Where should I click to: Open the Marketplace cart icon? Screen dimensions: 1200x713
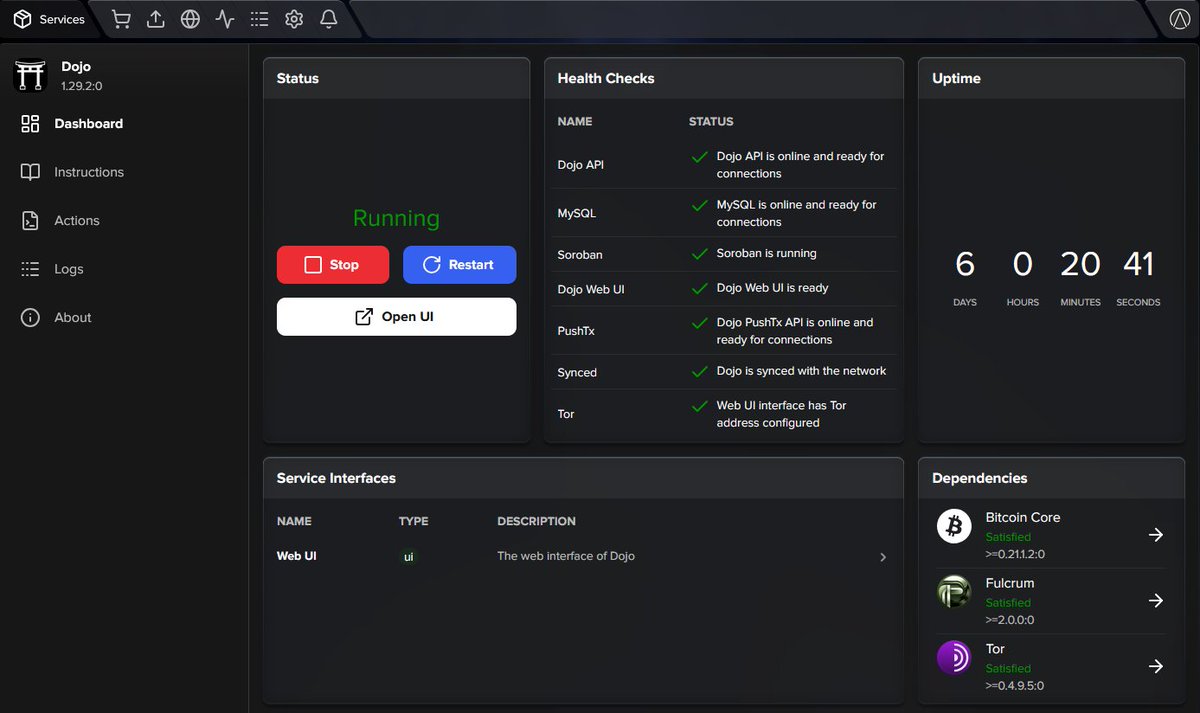[x=121, y=19]
